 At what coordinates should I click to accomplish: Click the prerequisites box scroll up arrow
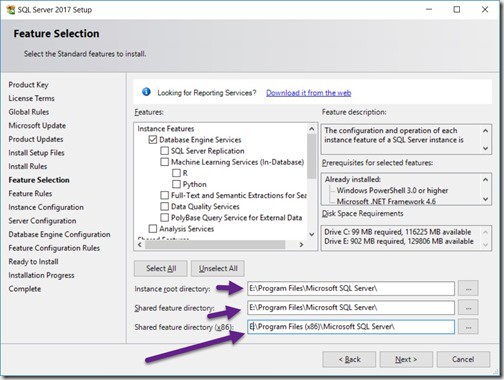coord(485,180)
